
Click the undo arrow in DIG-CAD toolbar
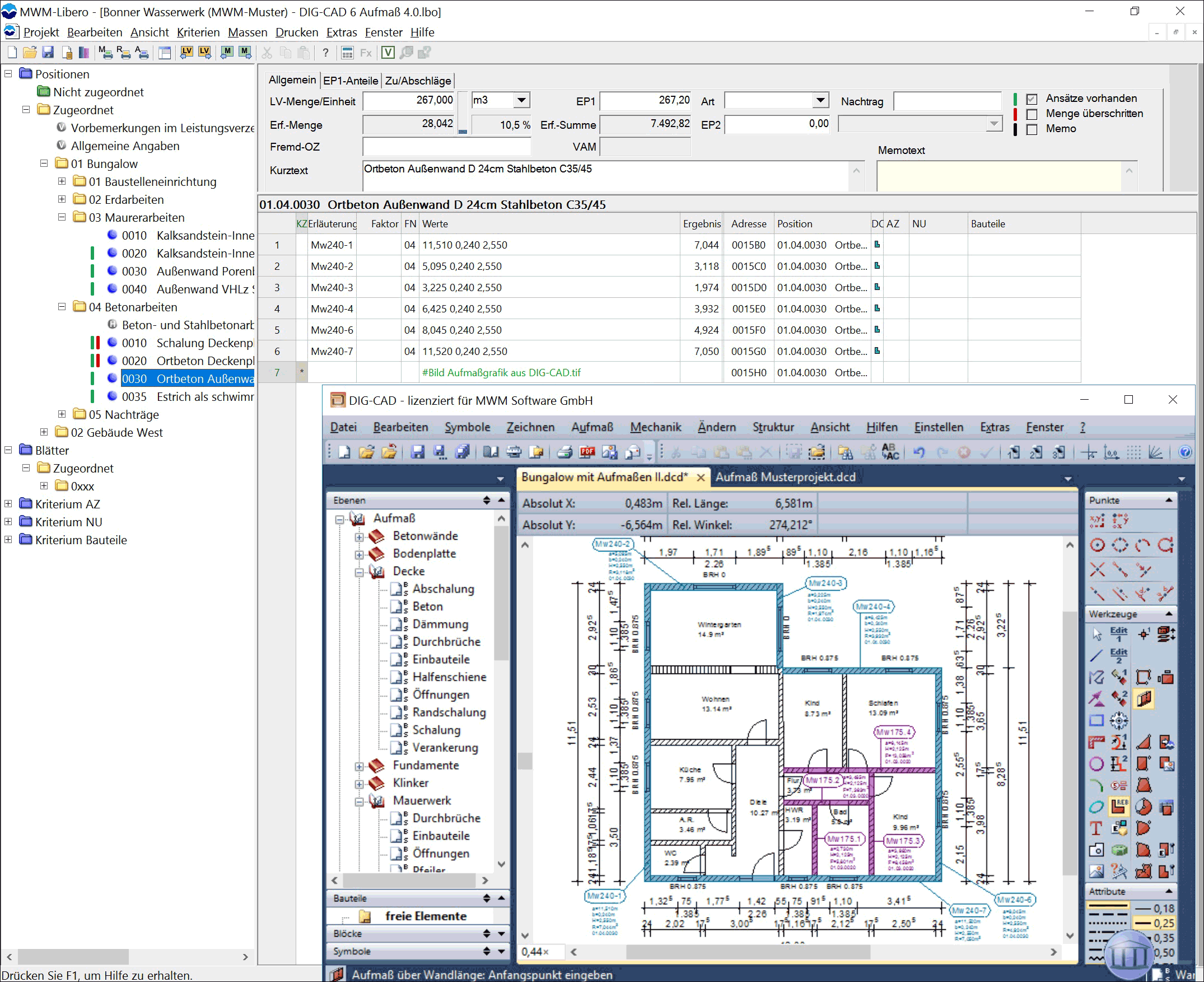(x=919, y=451)
